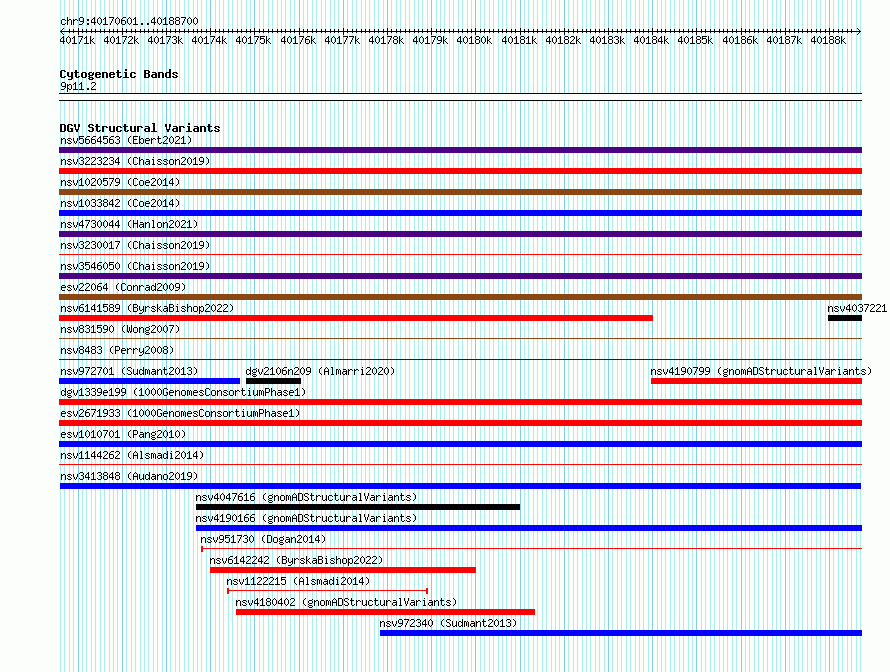Click the black bar under dgv2106n209
Viewport: 890px width, 672px height.
[273, 381]
